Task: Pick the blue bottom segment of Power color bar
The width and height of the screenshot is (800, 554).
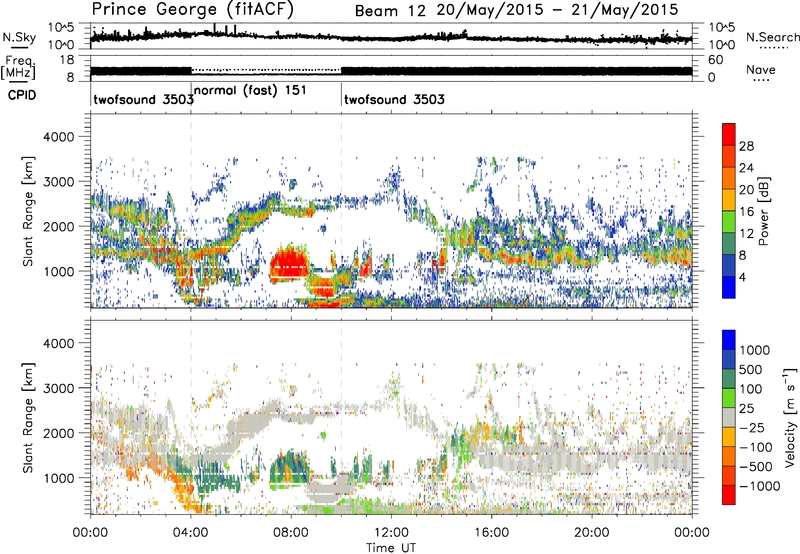Action: tap(729, 287)
